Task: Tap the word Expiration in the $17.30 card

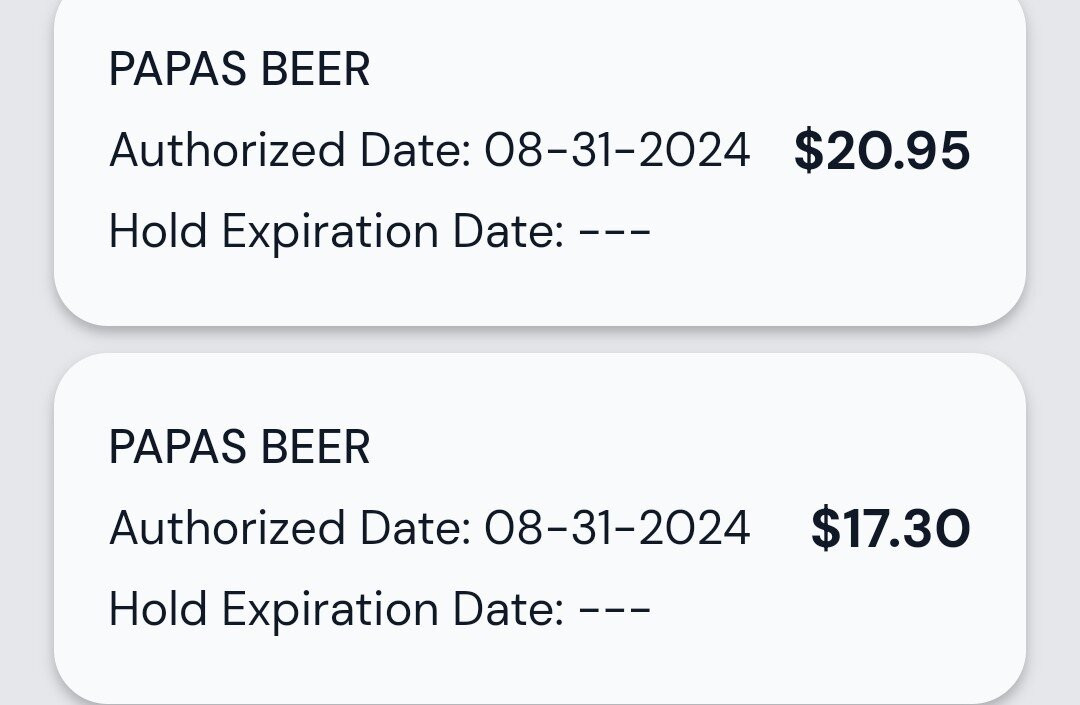Action: pyautogui.click(x=329, y=609)
